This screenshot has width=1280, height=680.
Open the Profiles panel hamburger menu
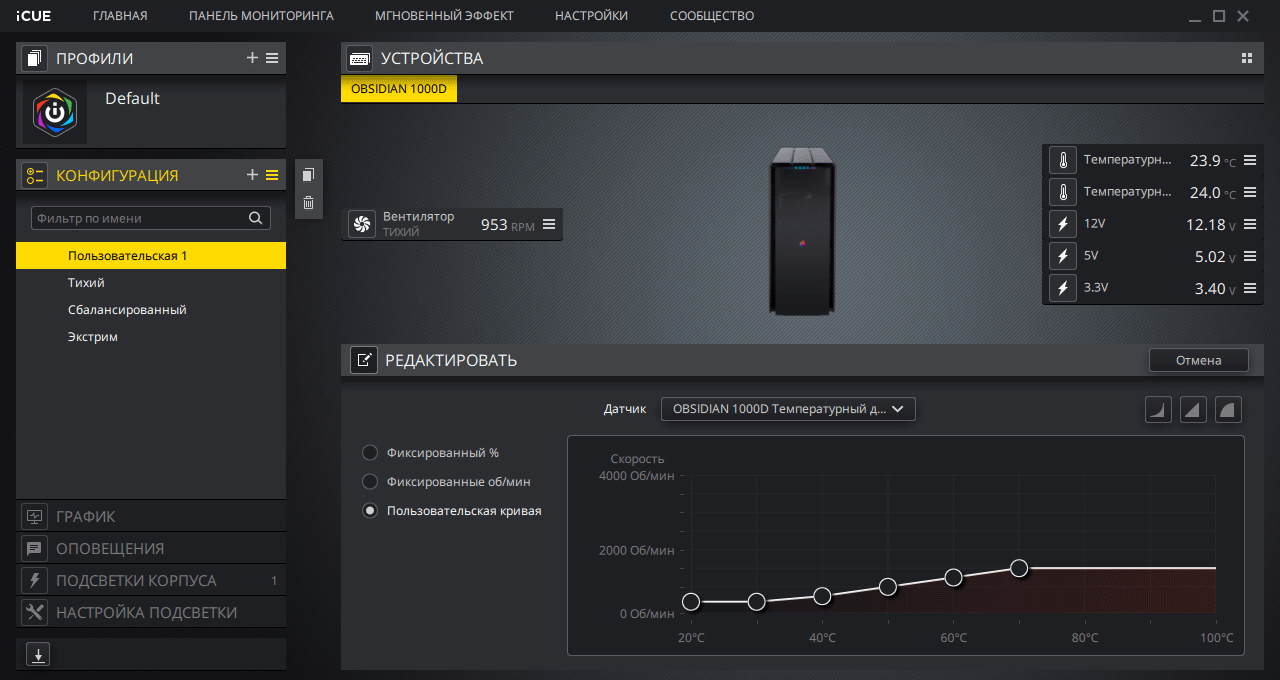(272, 58)
